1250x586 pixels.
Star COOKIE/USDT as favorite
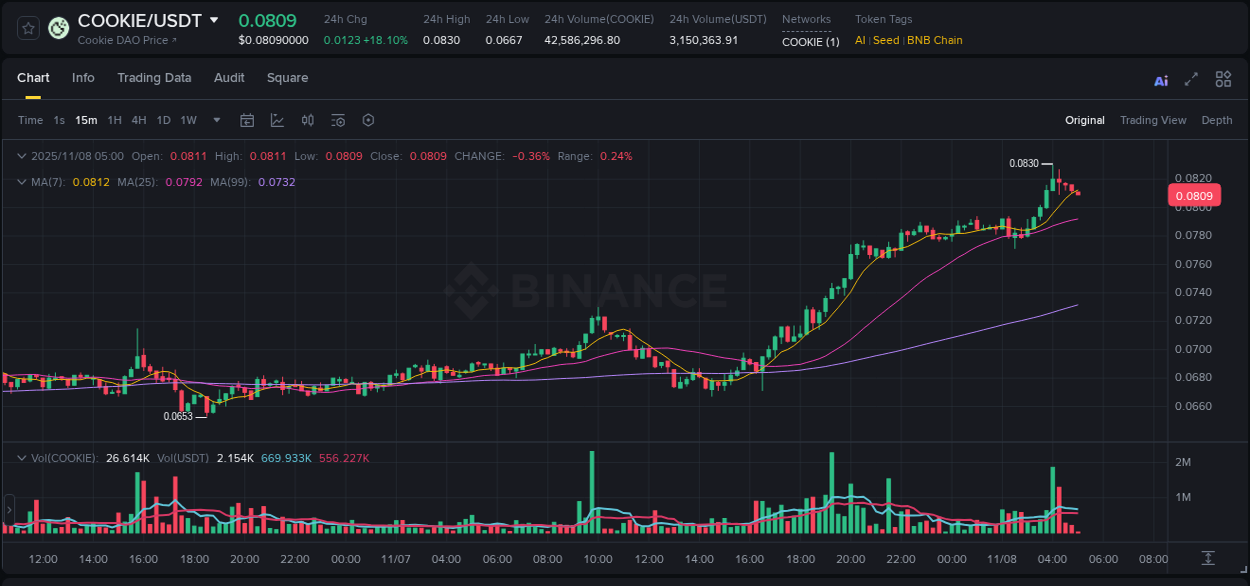27,27
